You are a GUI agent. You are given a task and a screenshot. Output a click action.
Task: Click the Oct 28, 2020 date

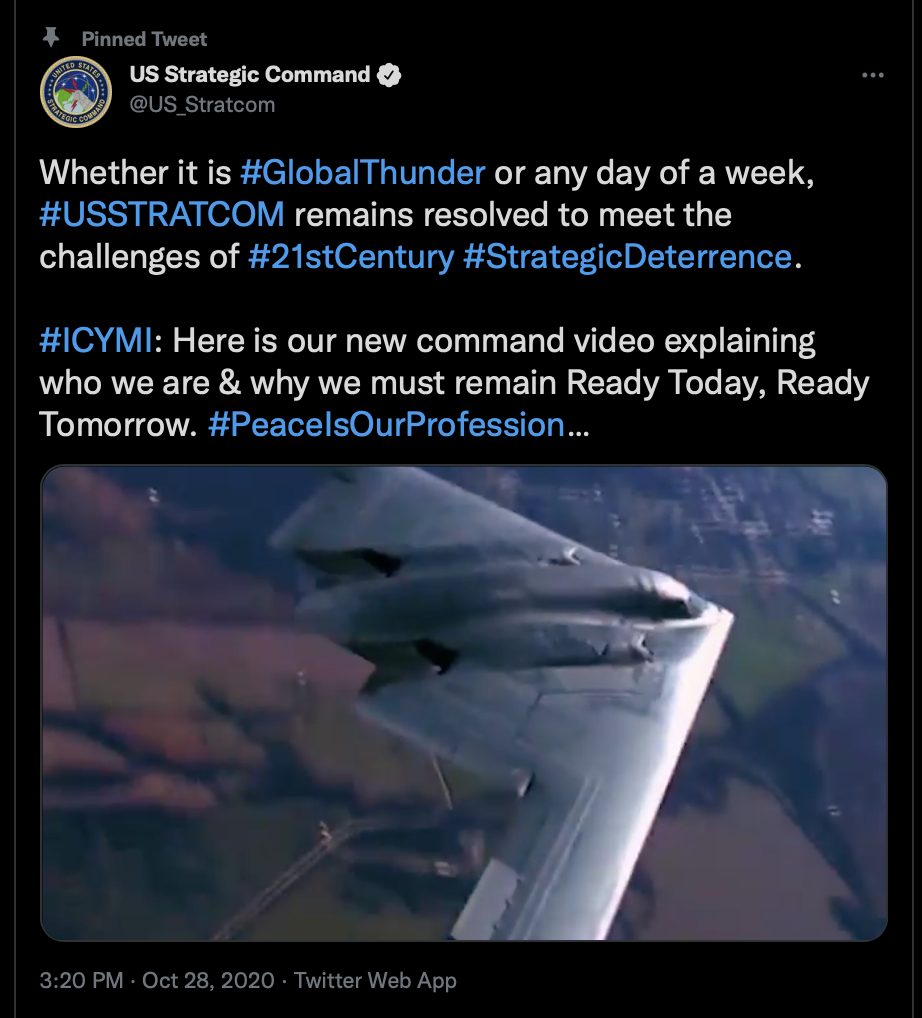pos(208,980)
